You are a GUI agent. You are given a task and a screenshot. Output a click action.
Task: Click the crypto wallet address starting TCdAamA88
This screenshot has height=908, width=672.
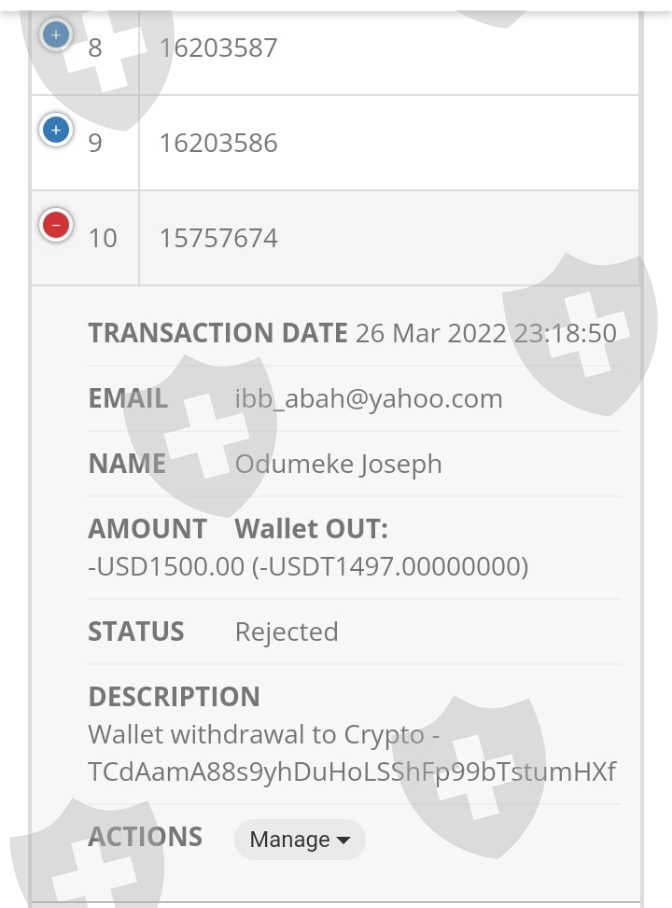coord(352,772)
